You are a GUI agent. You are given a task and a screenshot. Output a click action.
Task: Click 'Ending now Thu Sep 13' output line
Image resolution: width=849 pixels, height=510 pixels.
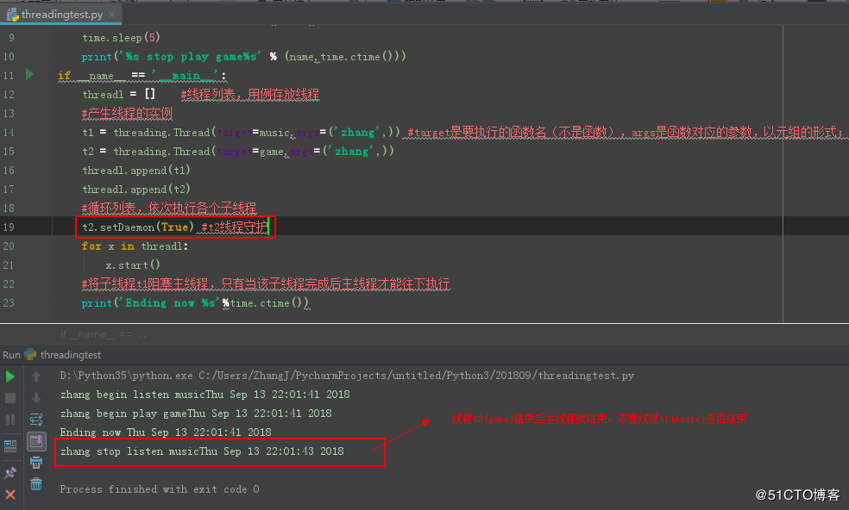[165, 432]
